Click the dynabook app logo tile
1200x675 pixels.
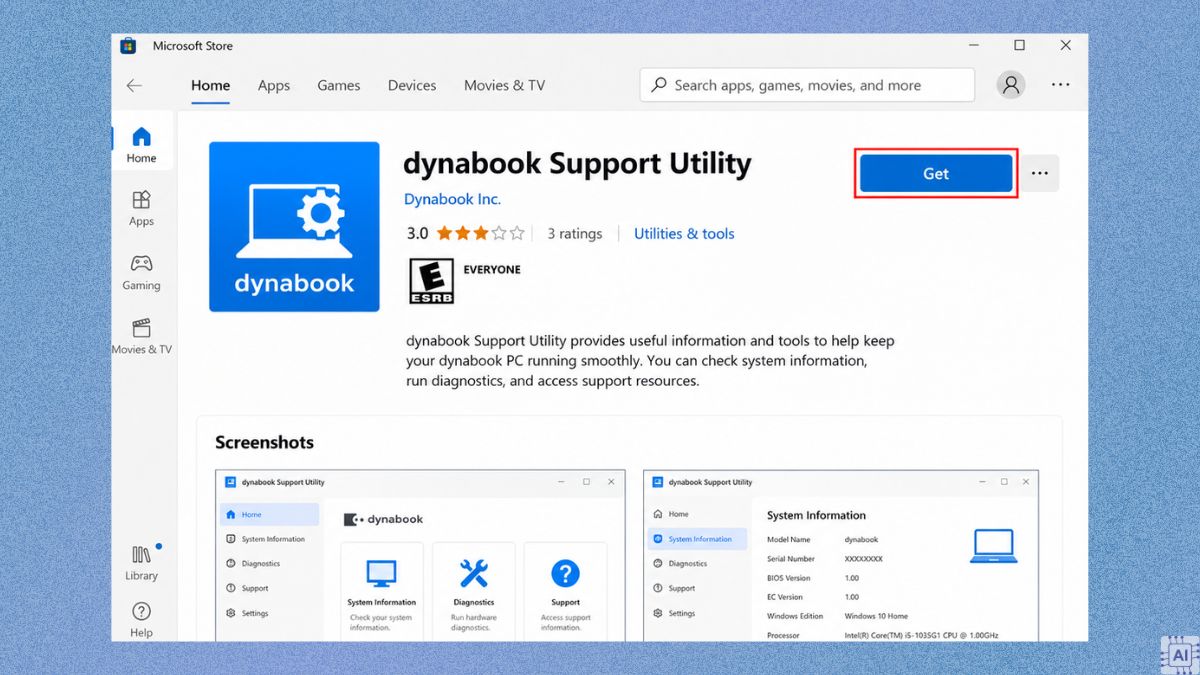coord(294,227)
